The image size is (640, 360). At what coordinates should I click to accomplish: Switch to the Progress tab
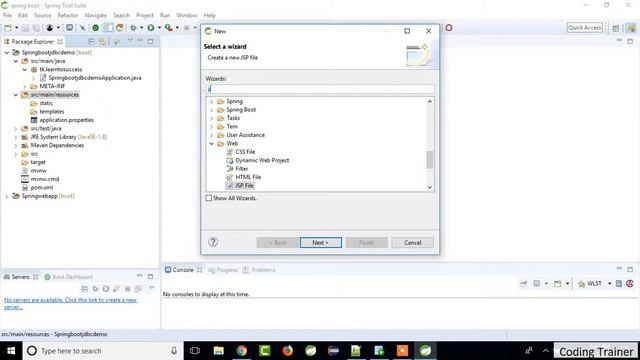click(x=223, y=270)
